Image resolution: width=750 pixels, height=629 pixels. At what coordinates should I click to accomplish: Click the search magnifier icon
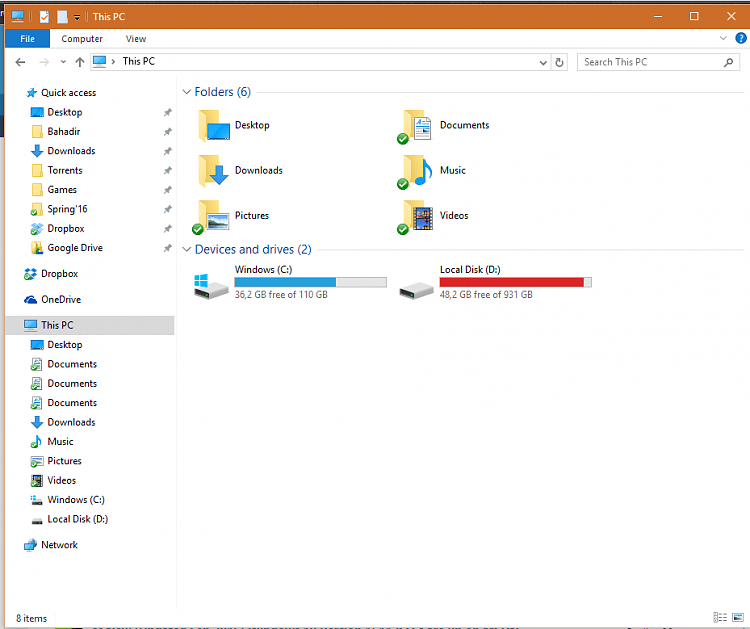point(728,62)
